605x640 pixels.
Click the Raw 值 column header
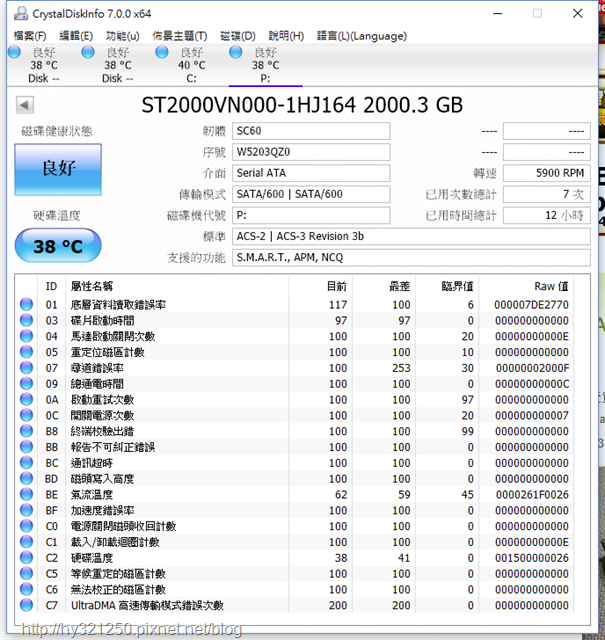click(x=551, y=286)
